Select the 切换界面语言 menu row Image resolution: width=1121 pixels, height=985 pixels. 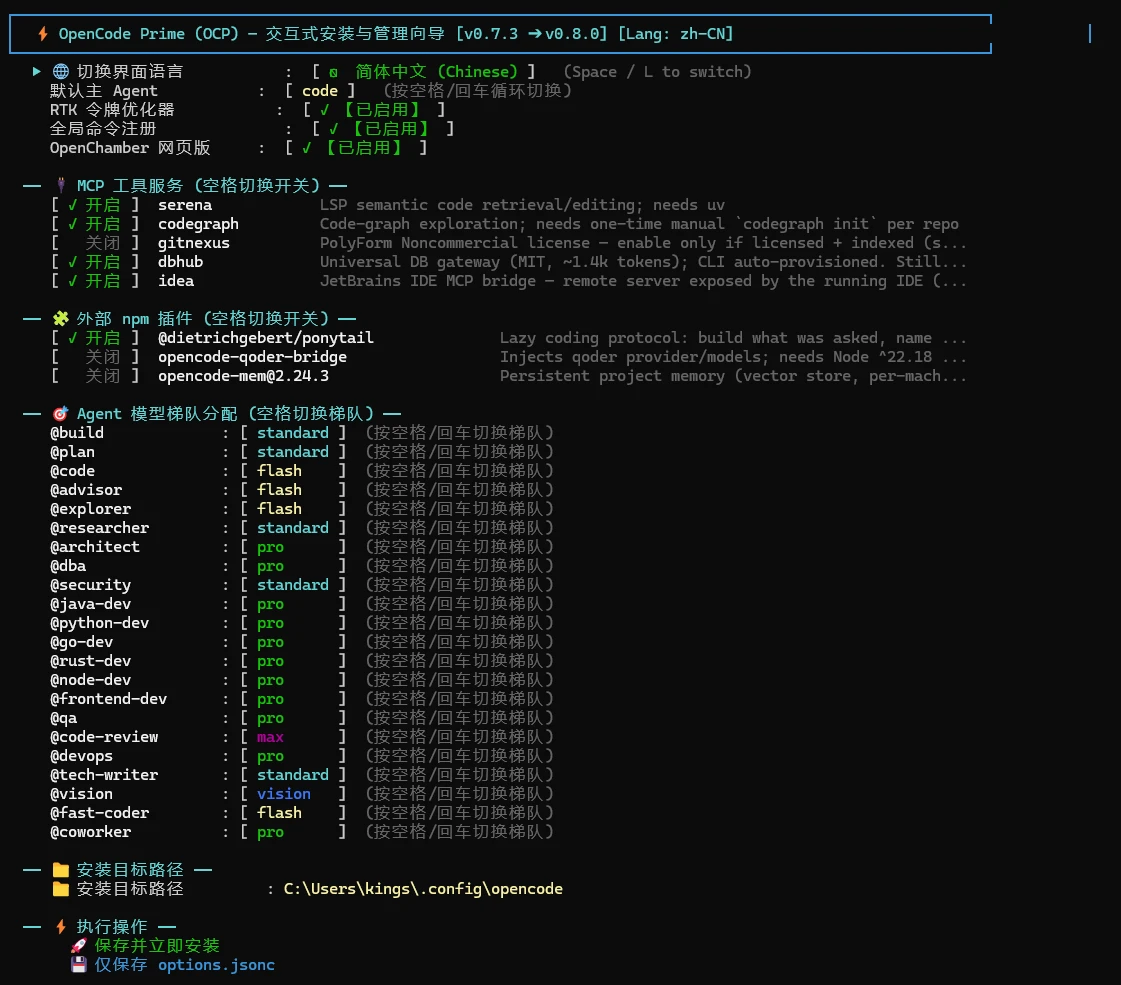[392, 71]
